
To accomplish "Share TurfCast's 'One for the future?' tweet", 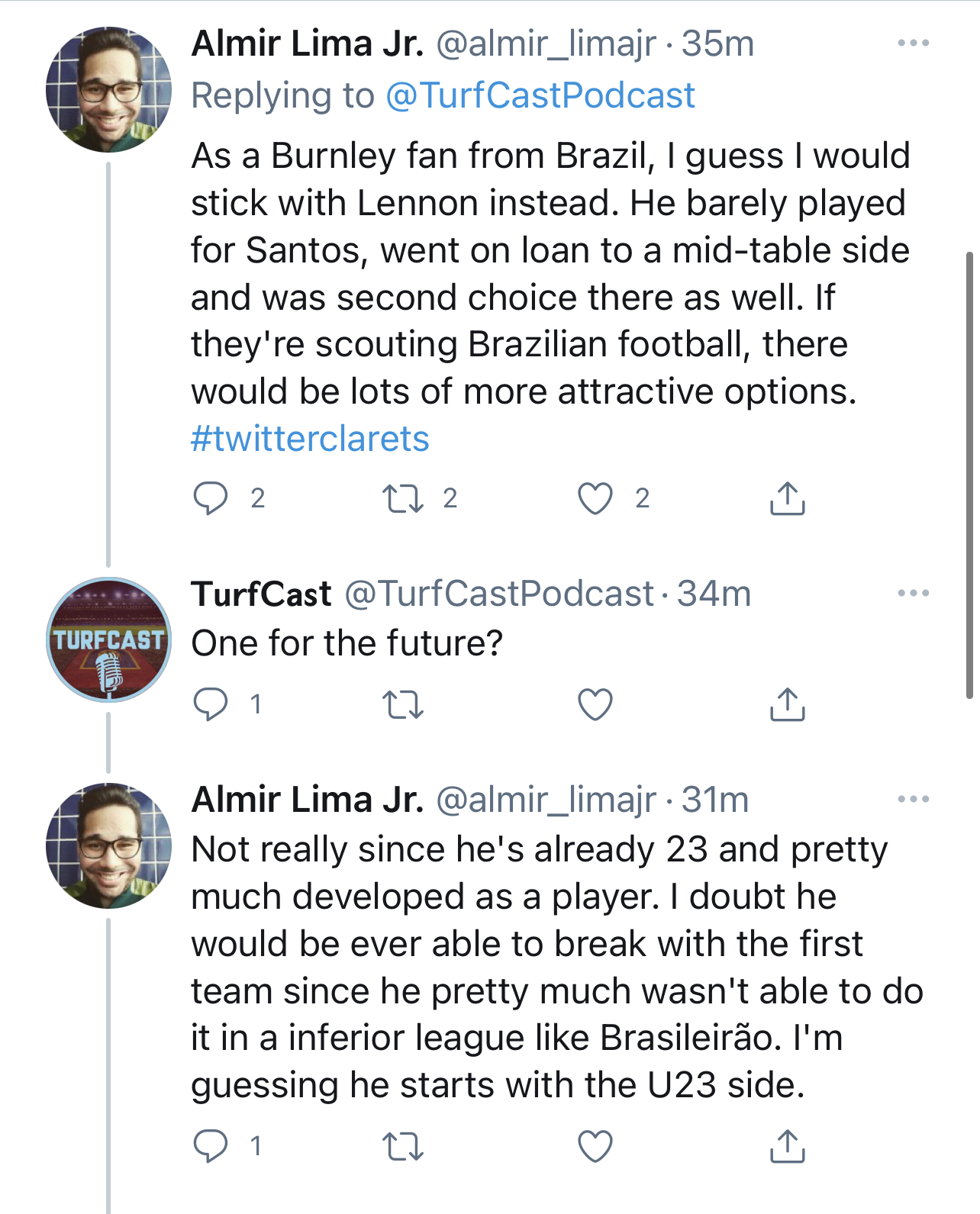I will (787, 704).
